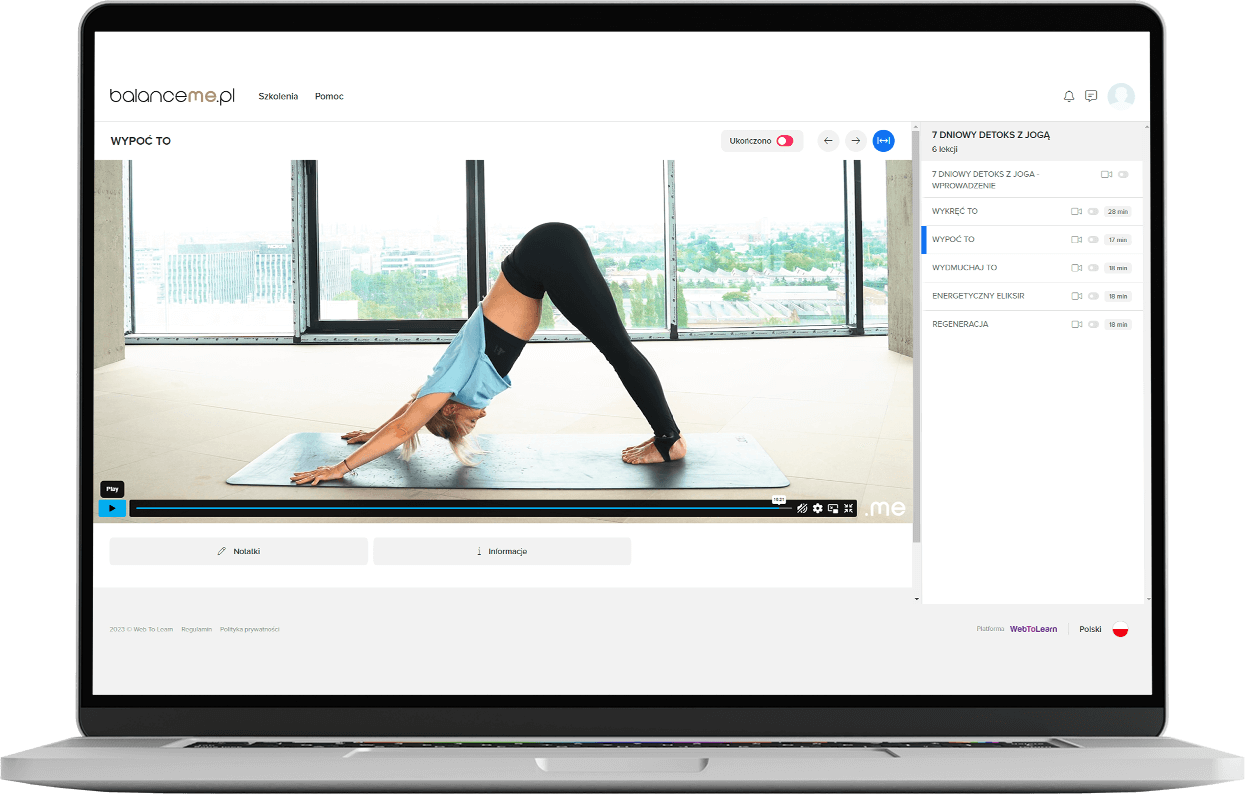This screenshot has height=794, width=1245.
Task: Play the yoga video
Action: click(x=112, y=508)
